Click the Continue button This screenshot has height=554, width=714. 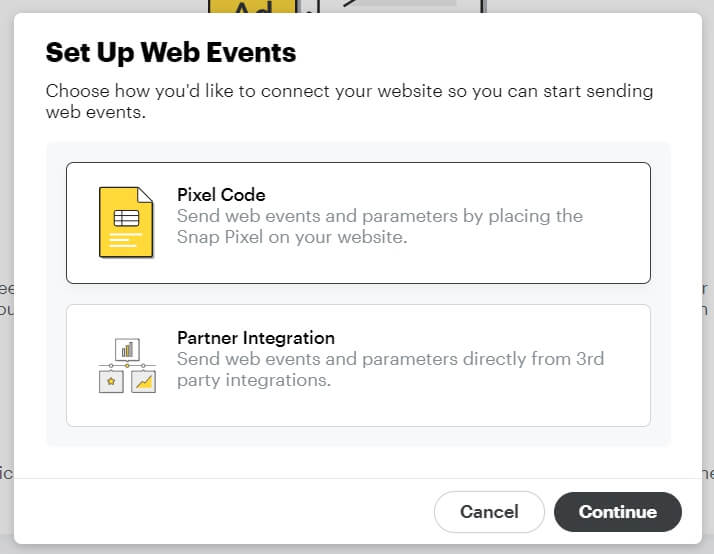[x=617, y=512]
